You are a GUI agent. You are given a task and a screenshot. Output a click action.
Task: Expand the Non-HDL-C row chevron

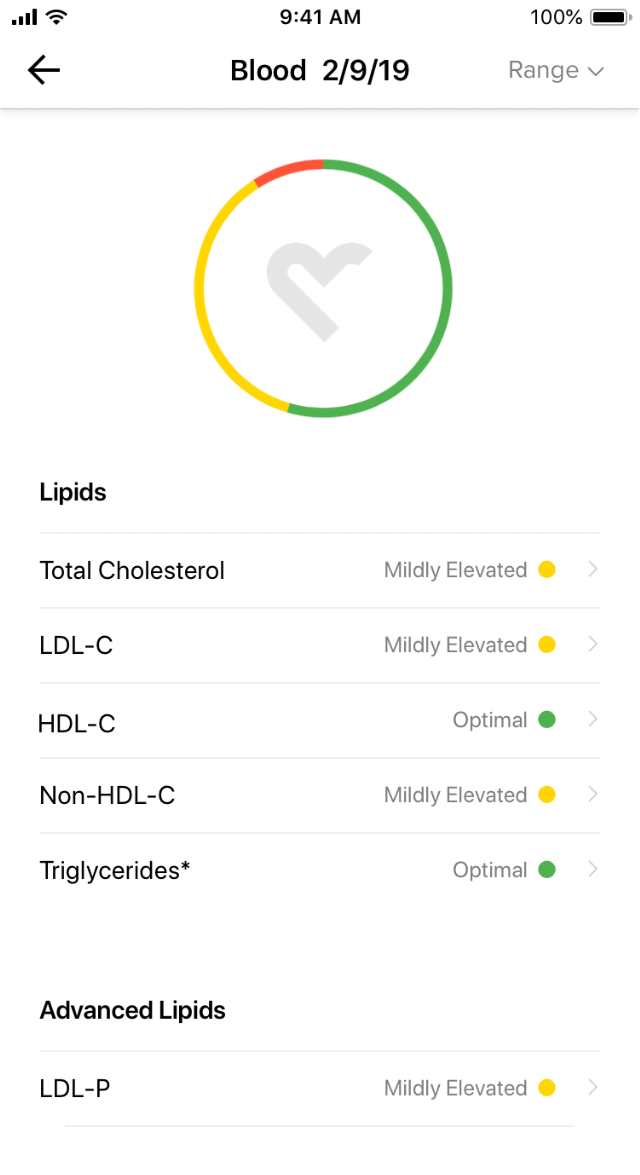(593, 794)
